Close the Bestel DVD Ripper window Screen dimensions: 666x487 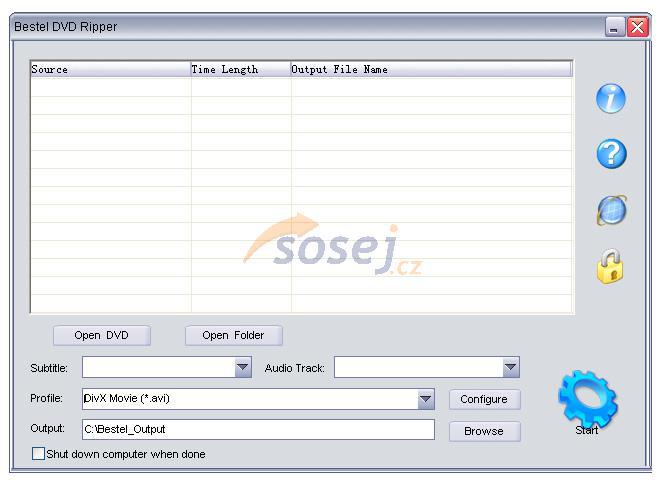point(638,27)
